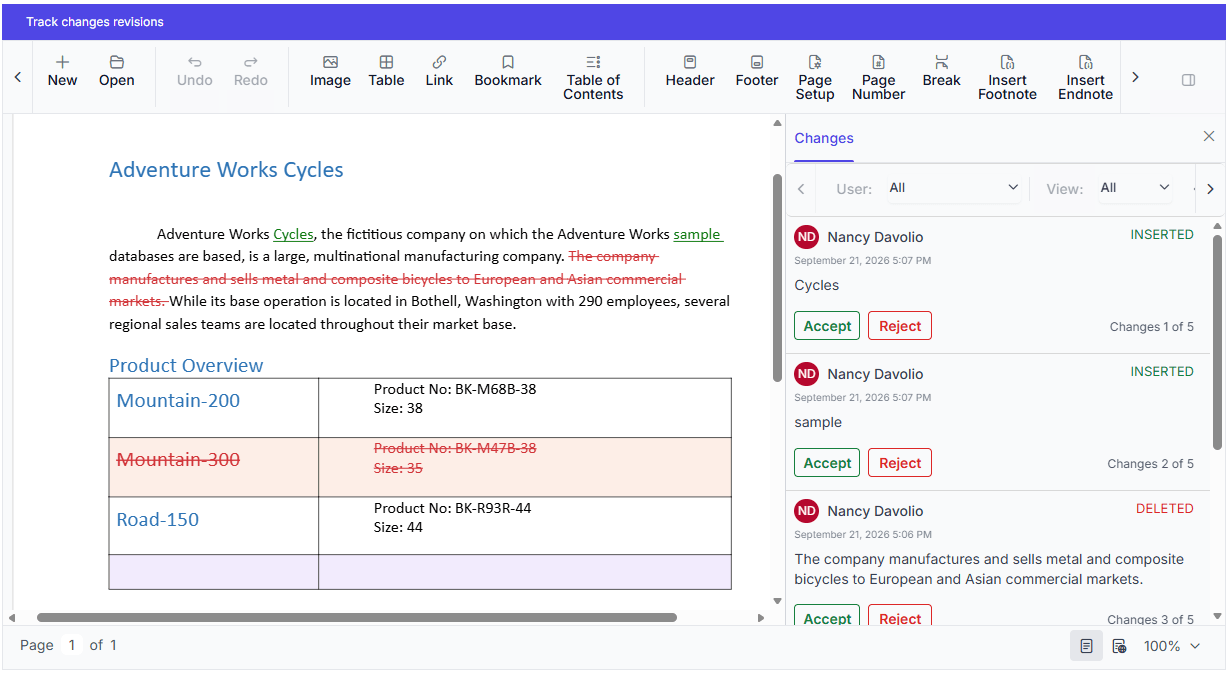Toggle the properties pane icon
This screenshot has height=674, width=1227.
pos(1188,80)
